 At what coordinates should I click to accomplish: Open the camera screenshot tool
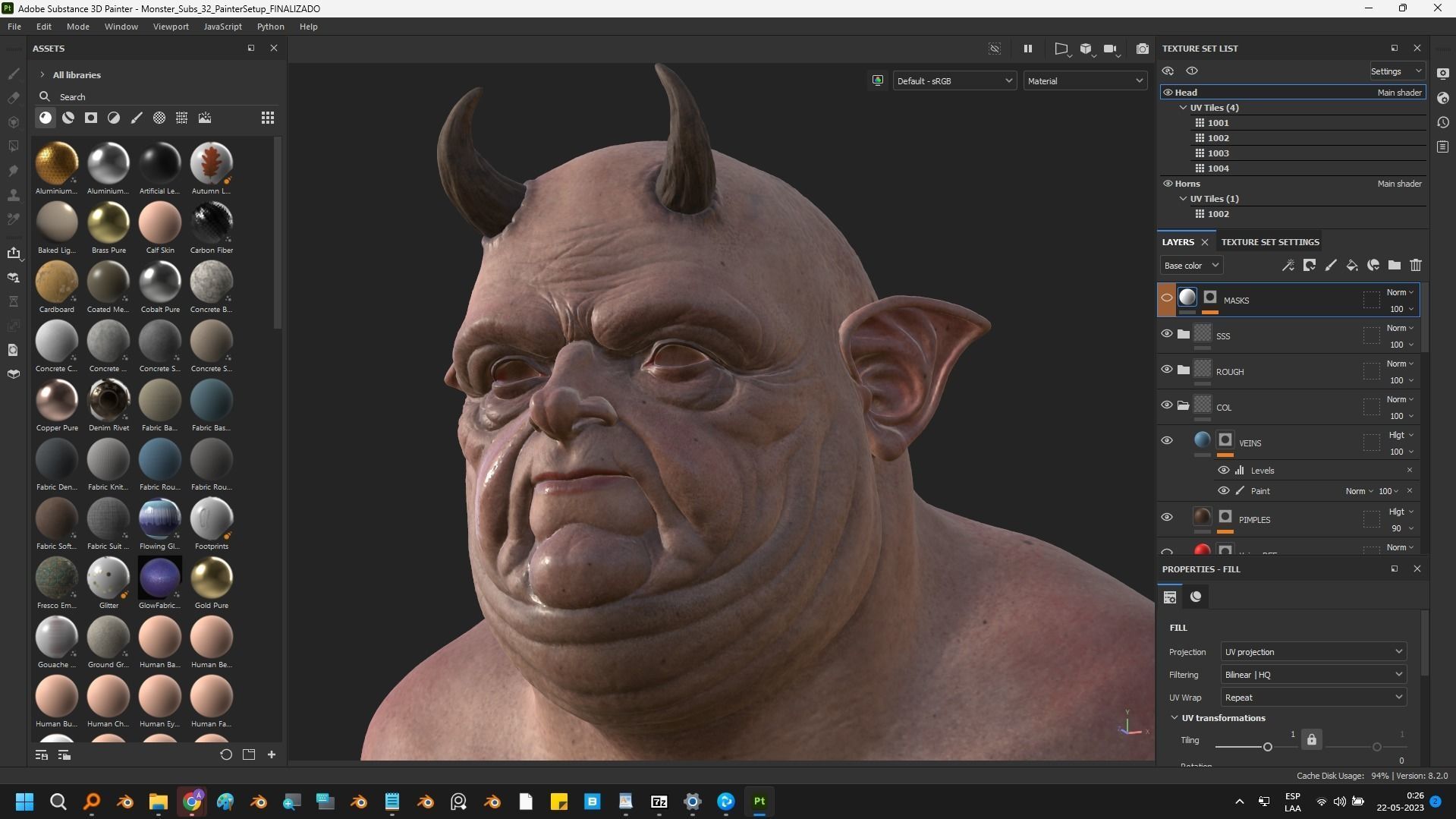(x=1143, y=49)
